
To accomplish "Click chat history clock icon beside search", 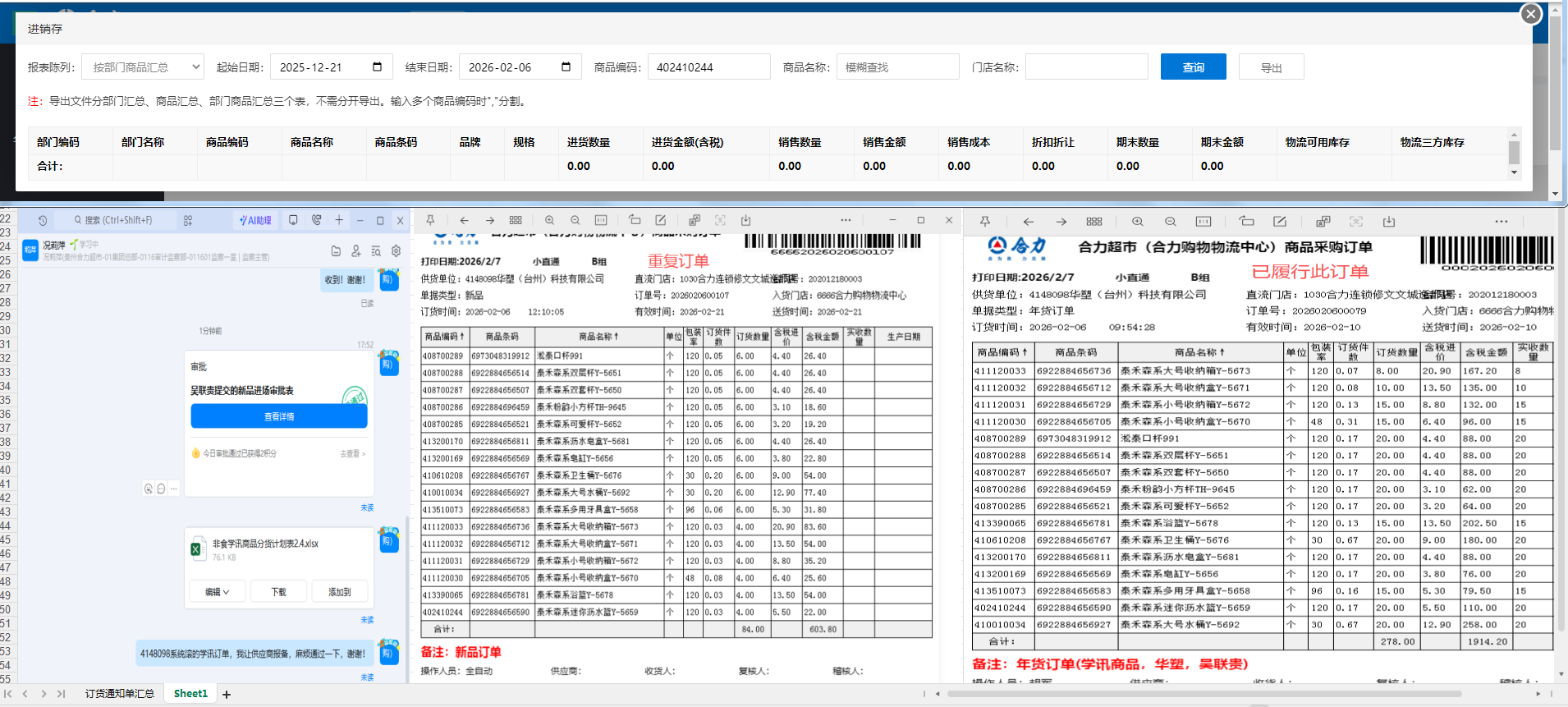I will tap(43, 220).
